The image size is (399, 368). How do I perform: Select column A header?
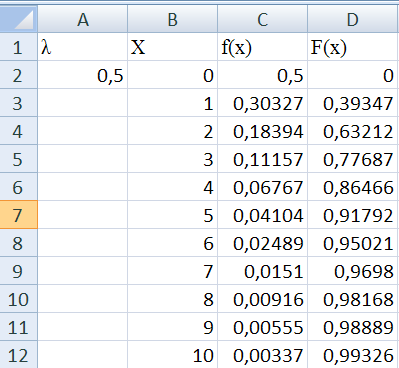[x=82, y=19]
